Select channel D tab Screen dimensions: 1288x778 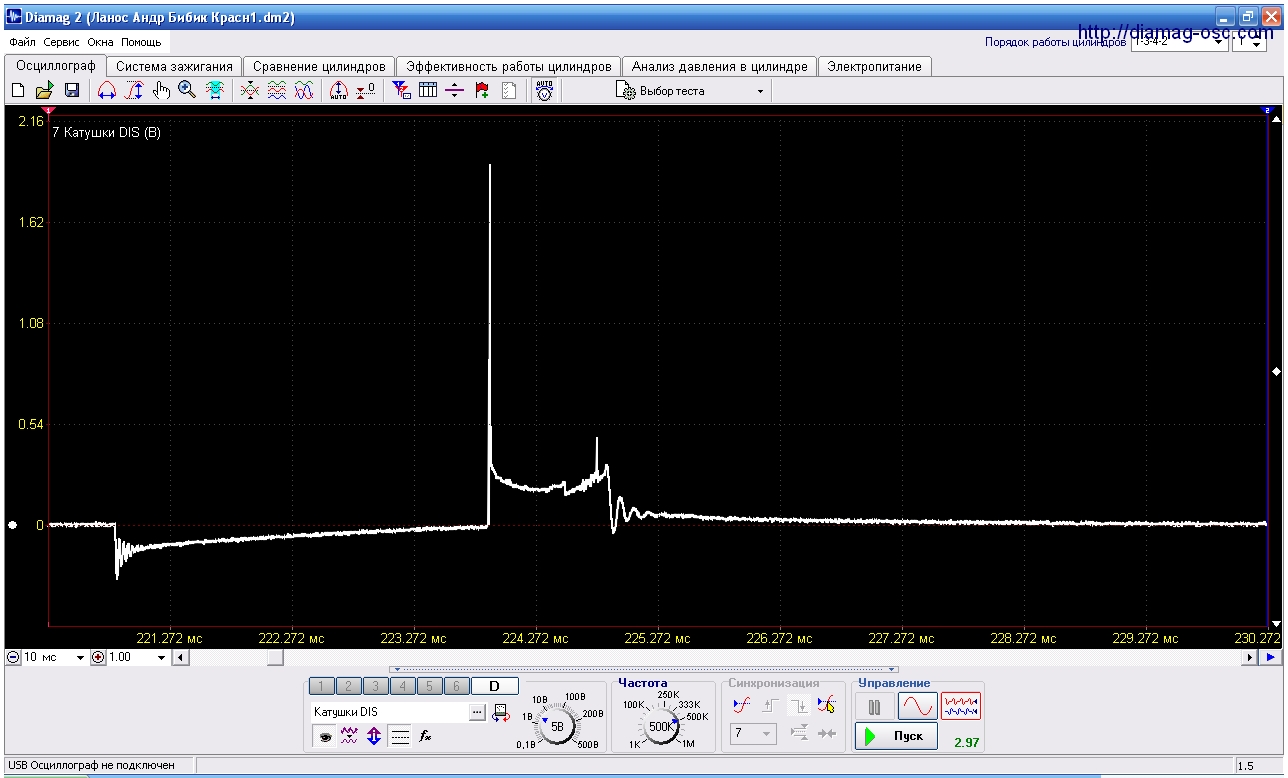(x=493, y=686)
